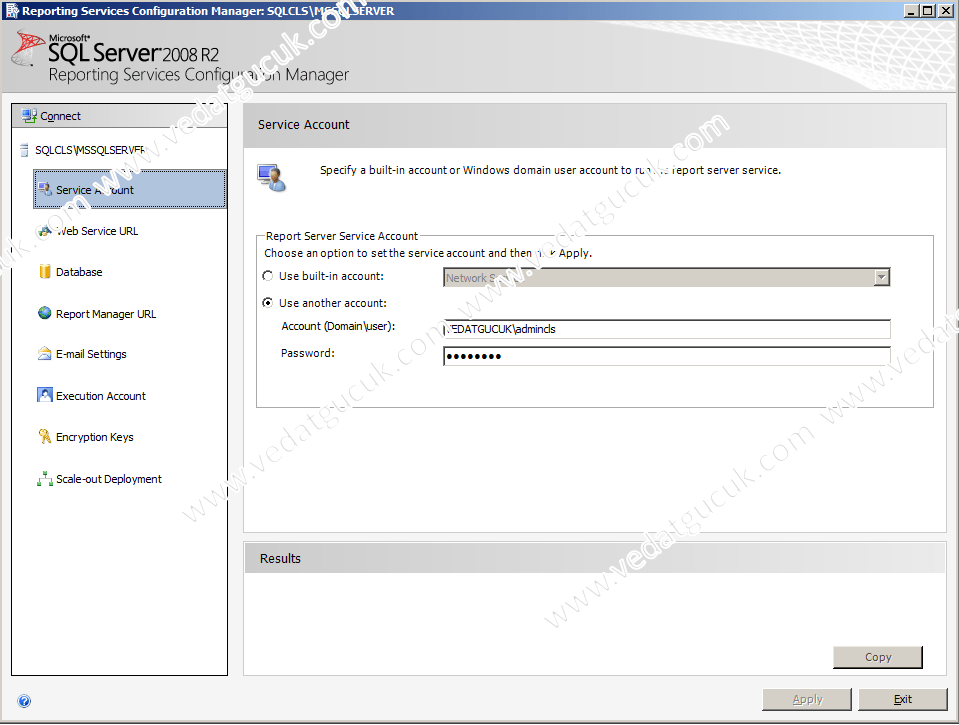Click the 'Choose an option to set the service account' text
Viewport: 959px width, 725px height.
tap(428, 253)
